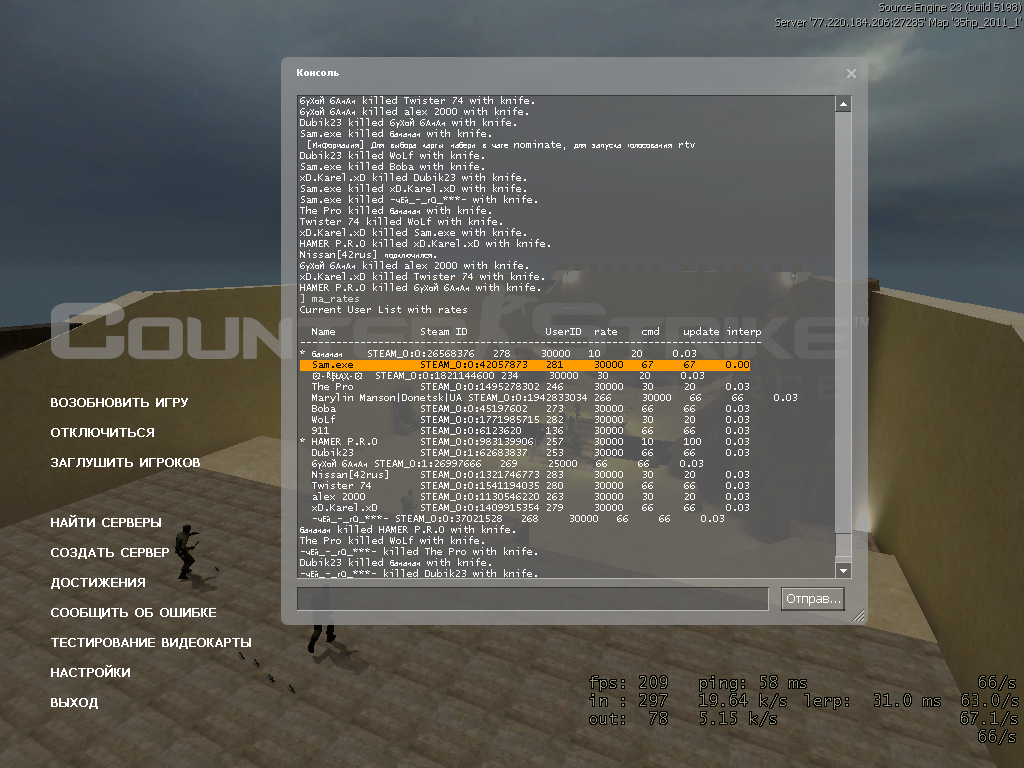Click the "cmd" column header text
Screen dimensions: 1024x768
point(650,332)
